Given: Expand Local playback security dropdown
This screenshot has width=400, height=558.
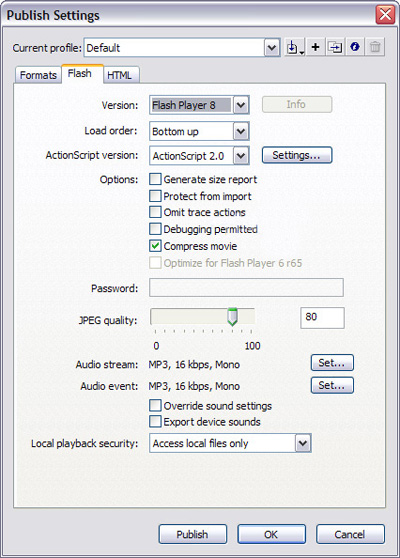Looking at the screenshot, I should point(303,443).
